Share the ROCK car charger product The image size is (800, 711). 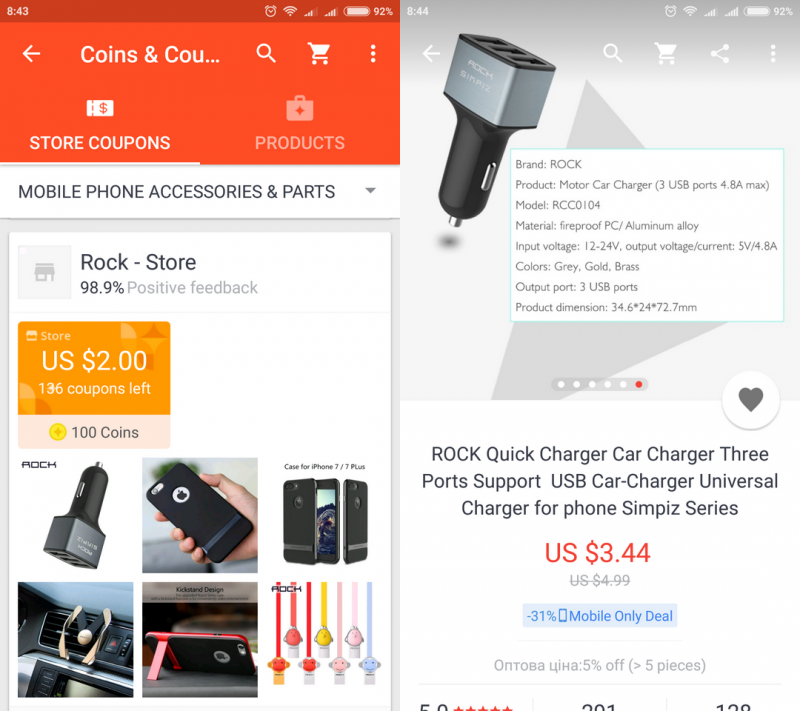point(719,53)
